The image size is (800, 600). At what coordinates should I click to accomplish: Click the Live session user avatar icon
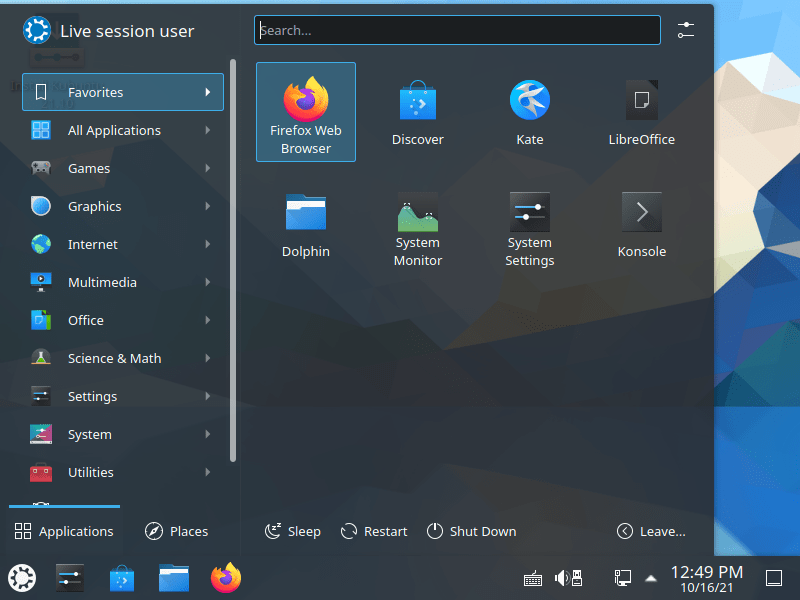coord(37,30)
